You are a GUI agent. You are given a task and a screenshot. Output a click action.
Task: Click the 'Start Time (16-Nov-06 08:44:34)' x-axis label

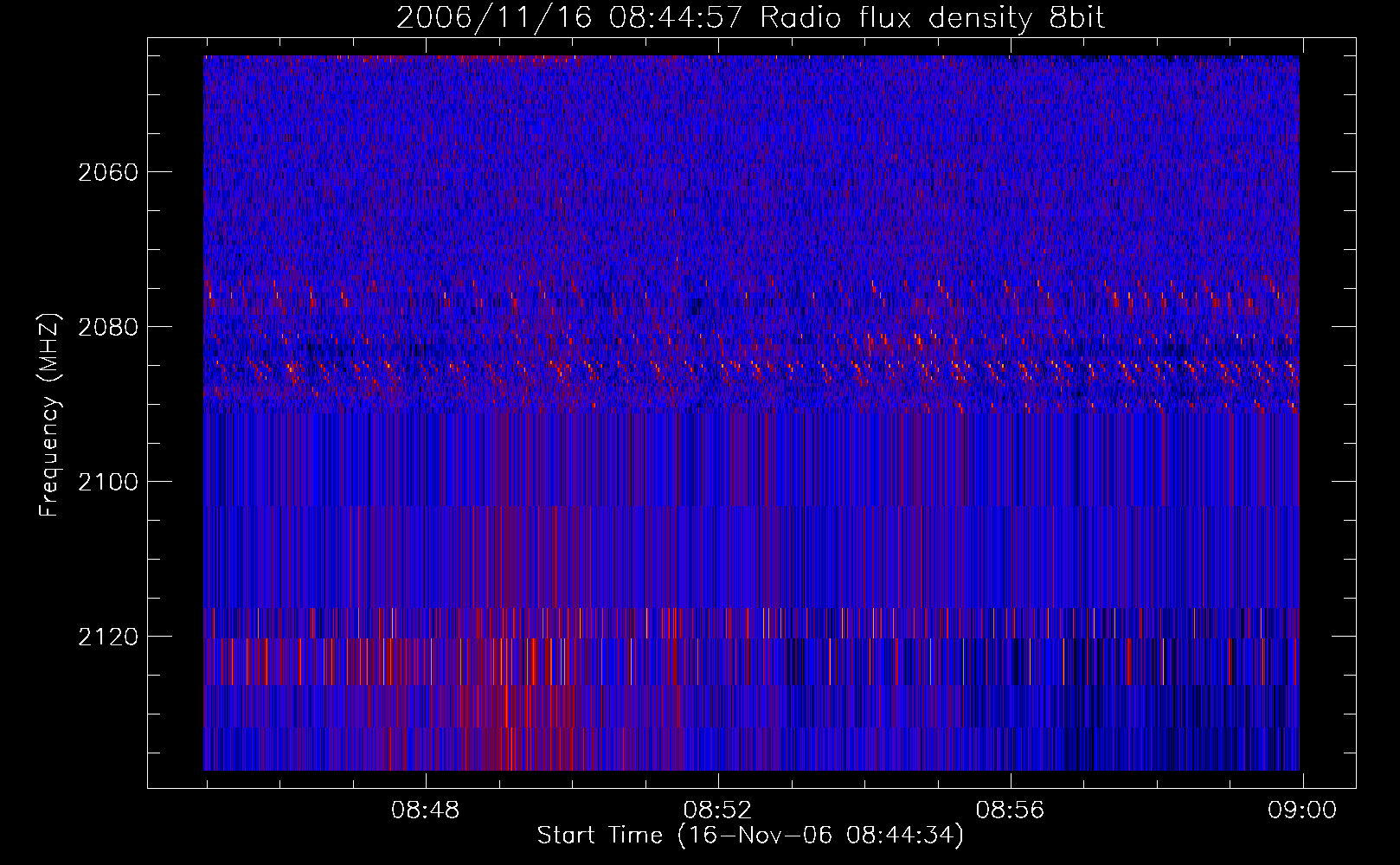(750, 836)
